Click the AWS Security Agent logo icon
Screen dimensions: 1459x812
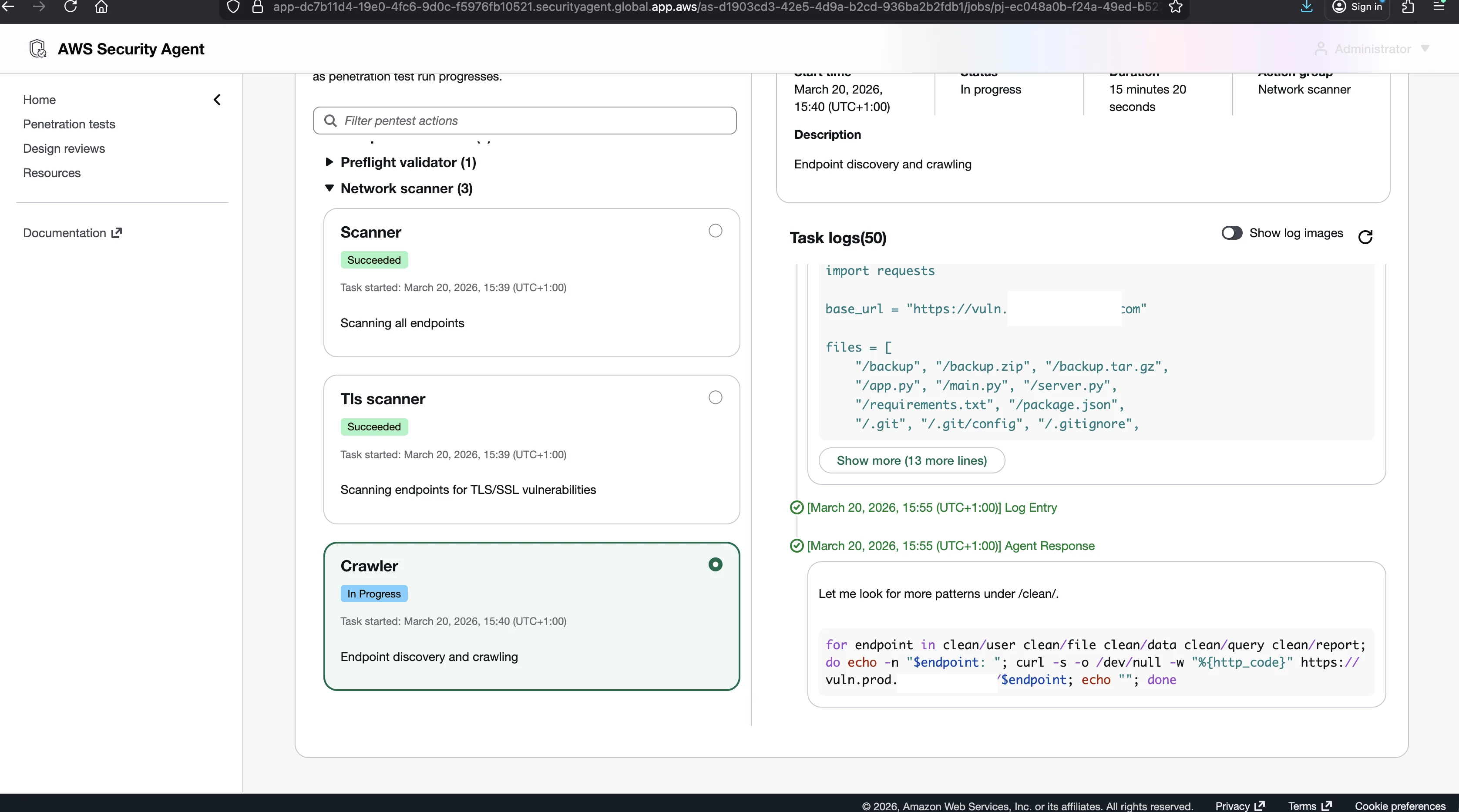click(38, 49)
